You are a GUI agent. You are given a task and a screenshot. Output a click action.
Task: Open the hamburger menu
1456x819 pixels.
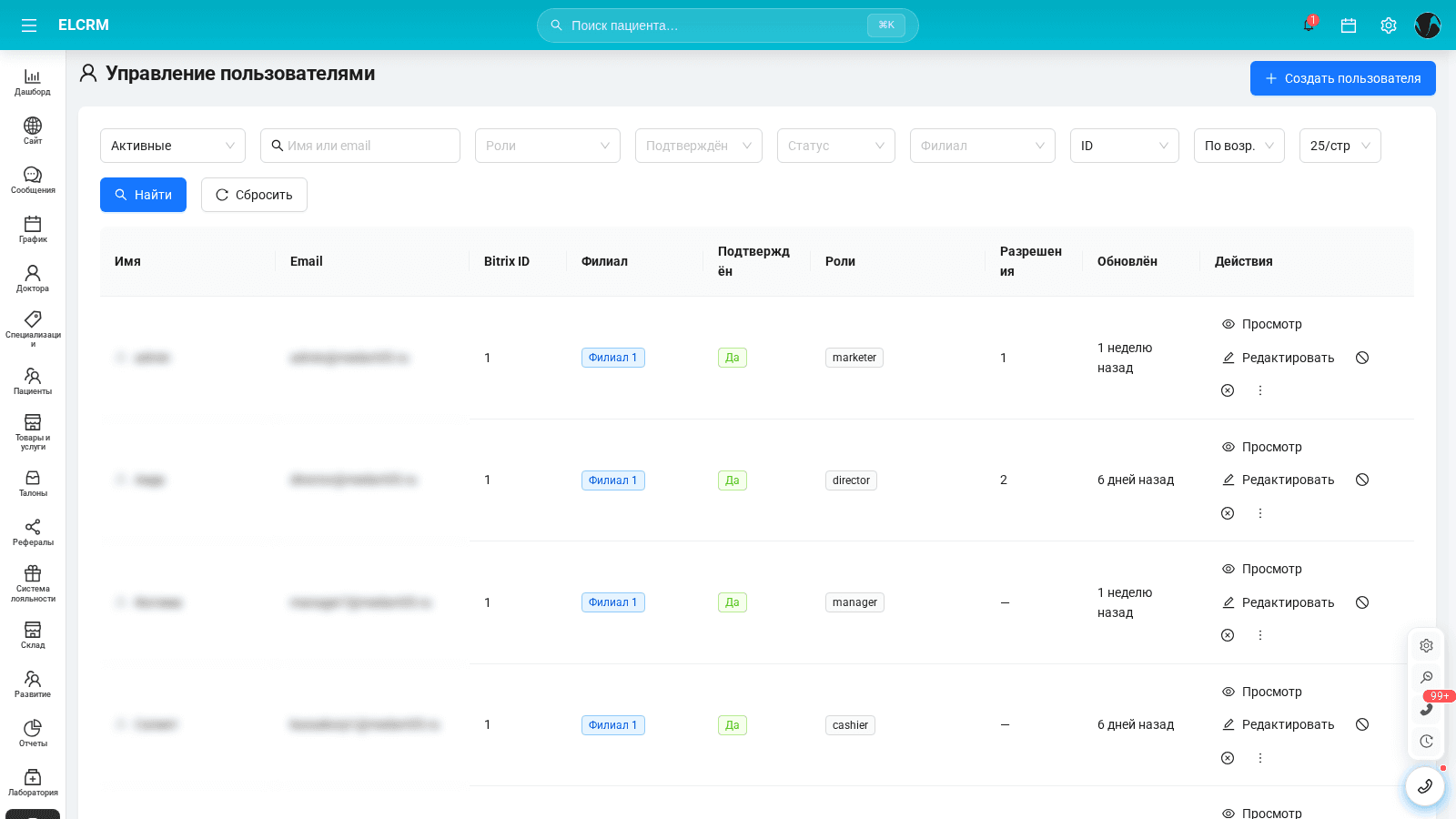point(29,25)
